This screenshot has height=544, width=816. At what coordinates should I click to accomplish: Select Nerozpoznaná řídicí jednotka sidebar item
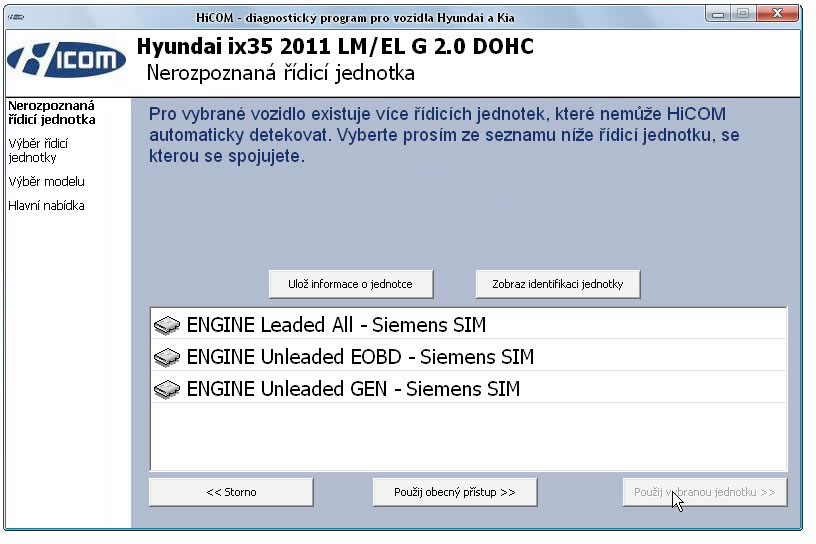(x=52, y=112)
